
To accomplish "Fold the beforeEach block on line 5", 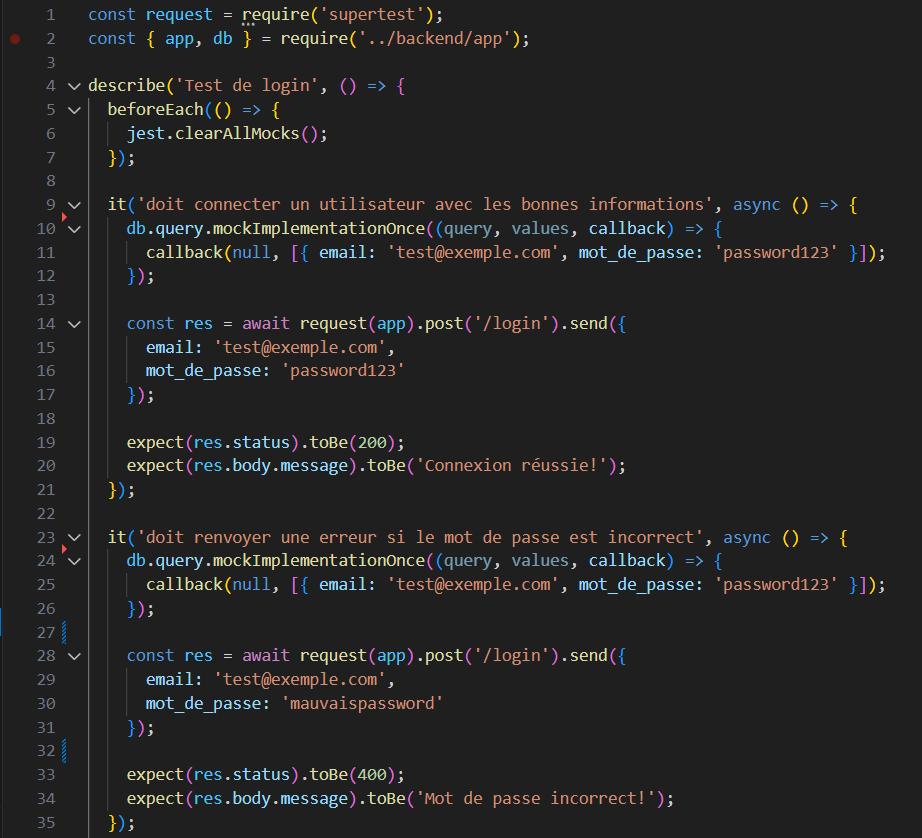I will click(x=73, y=110).
